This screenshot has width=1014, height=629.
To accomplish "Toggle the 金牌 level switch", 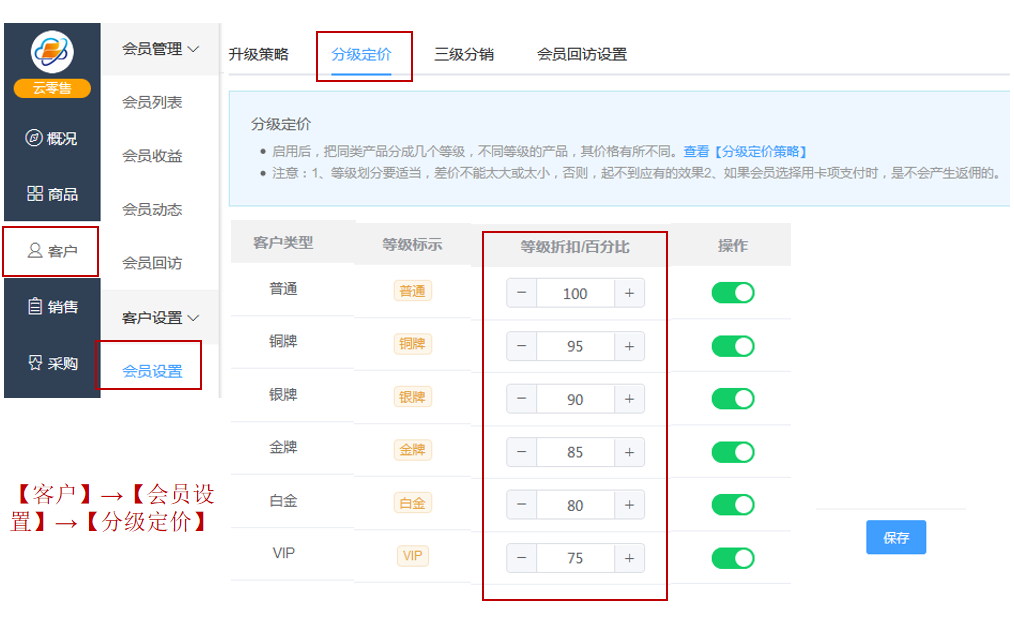I will click(733, 452).
